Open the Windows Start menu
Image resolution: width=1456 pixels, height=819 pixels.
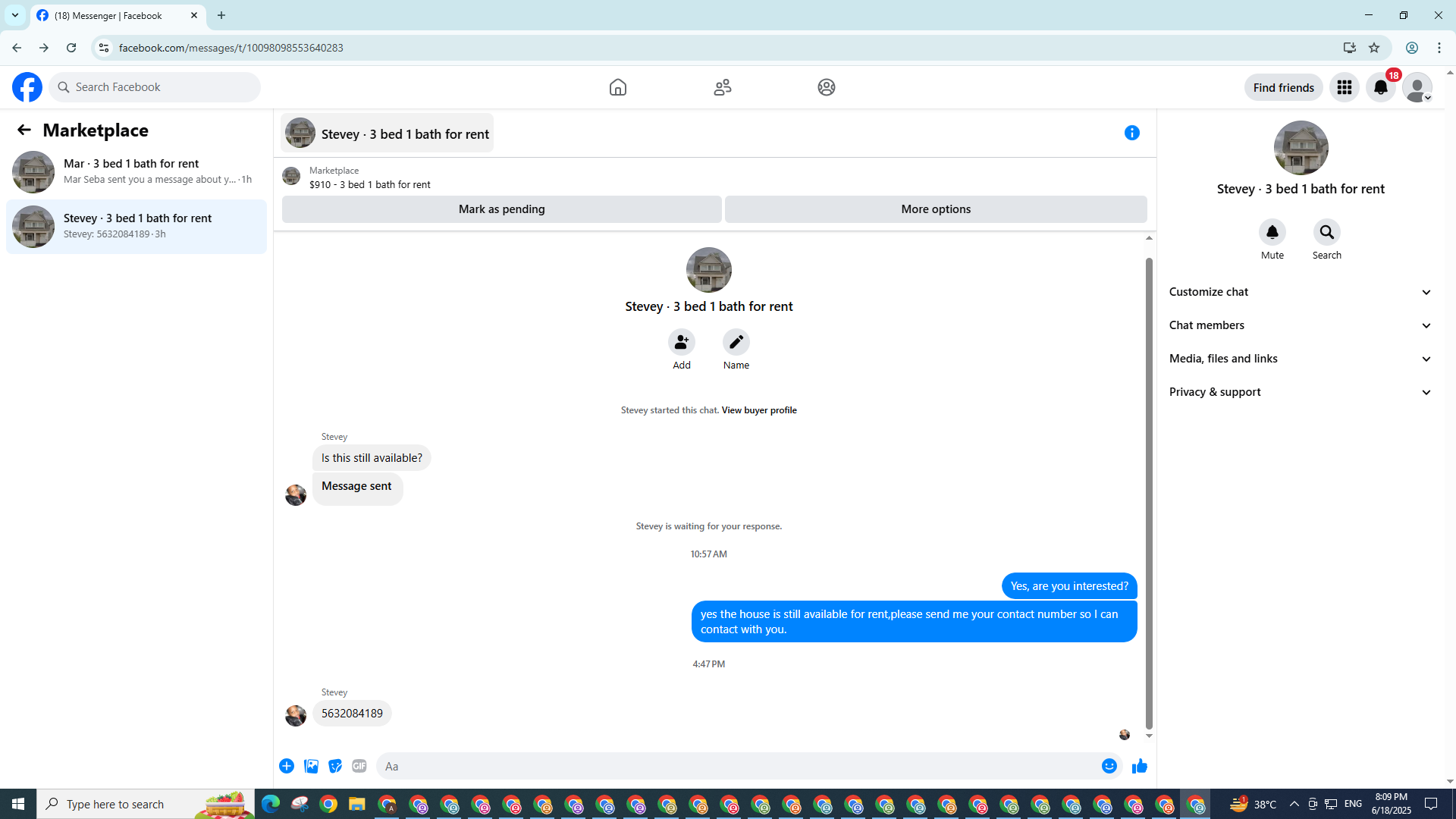[18, 804]
